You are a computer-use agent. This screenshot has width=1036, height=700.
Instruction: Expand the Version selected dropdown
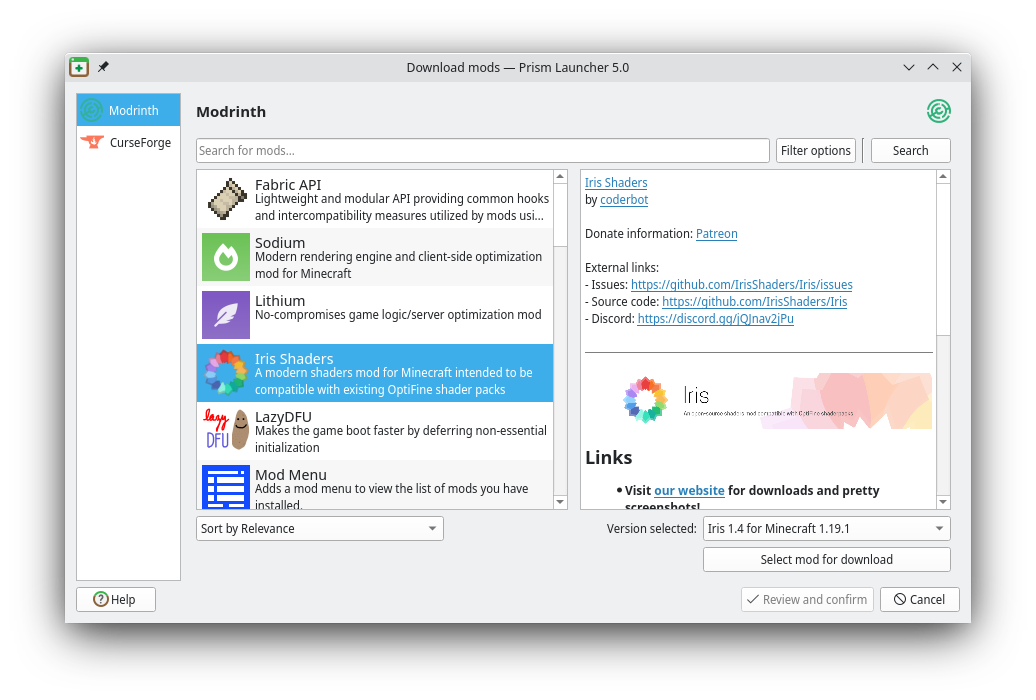pyautogui.click(x=826, y=529)
